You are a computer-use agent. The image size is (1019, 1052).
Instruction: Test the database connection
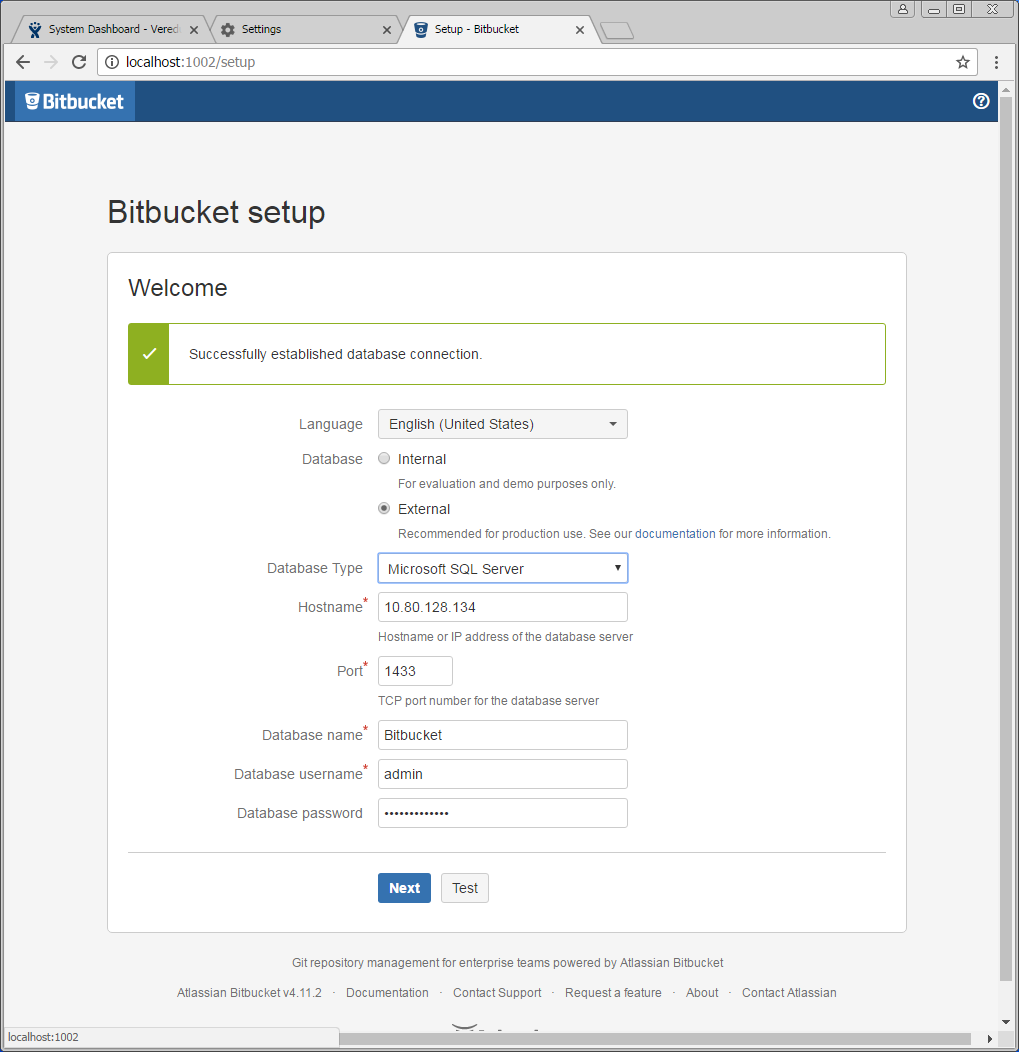tap(464, 888)
